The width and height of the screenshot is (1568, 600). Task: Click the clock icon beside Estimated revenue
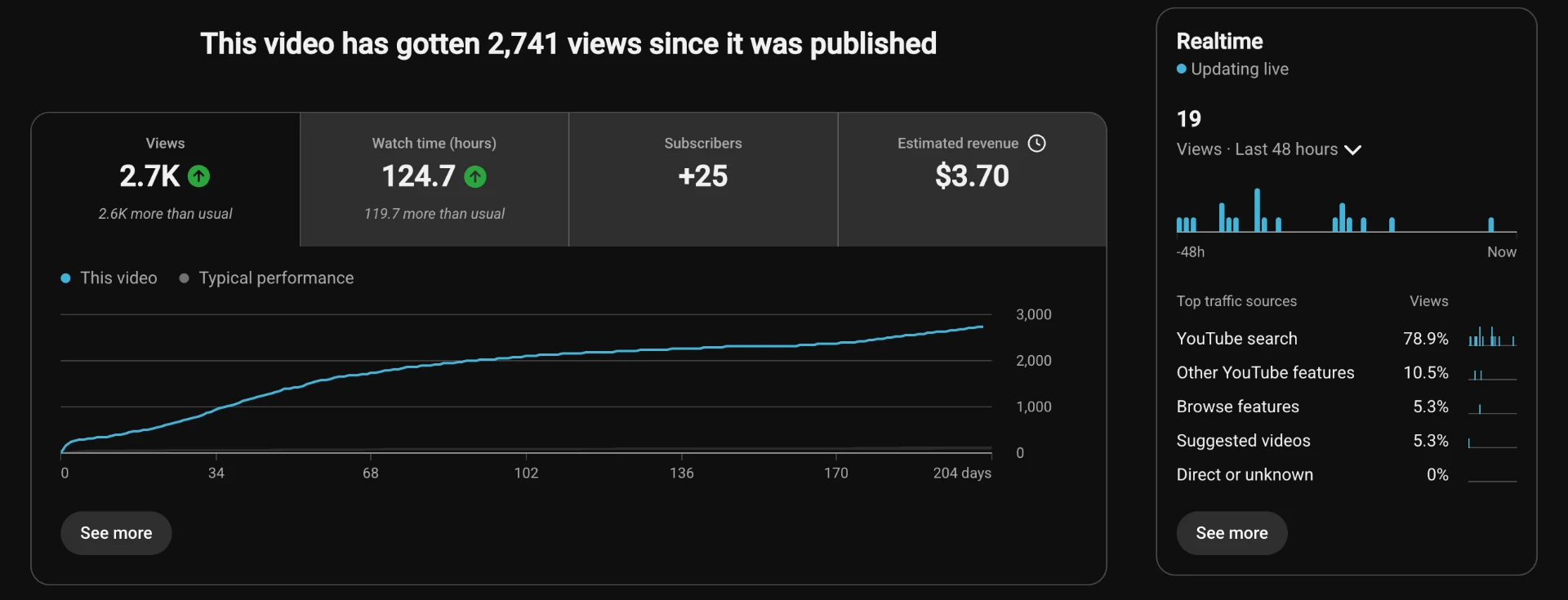pos(1037,144)
